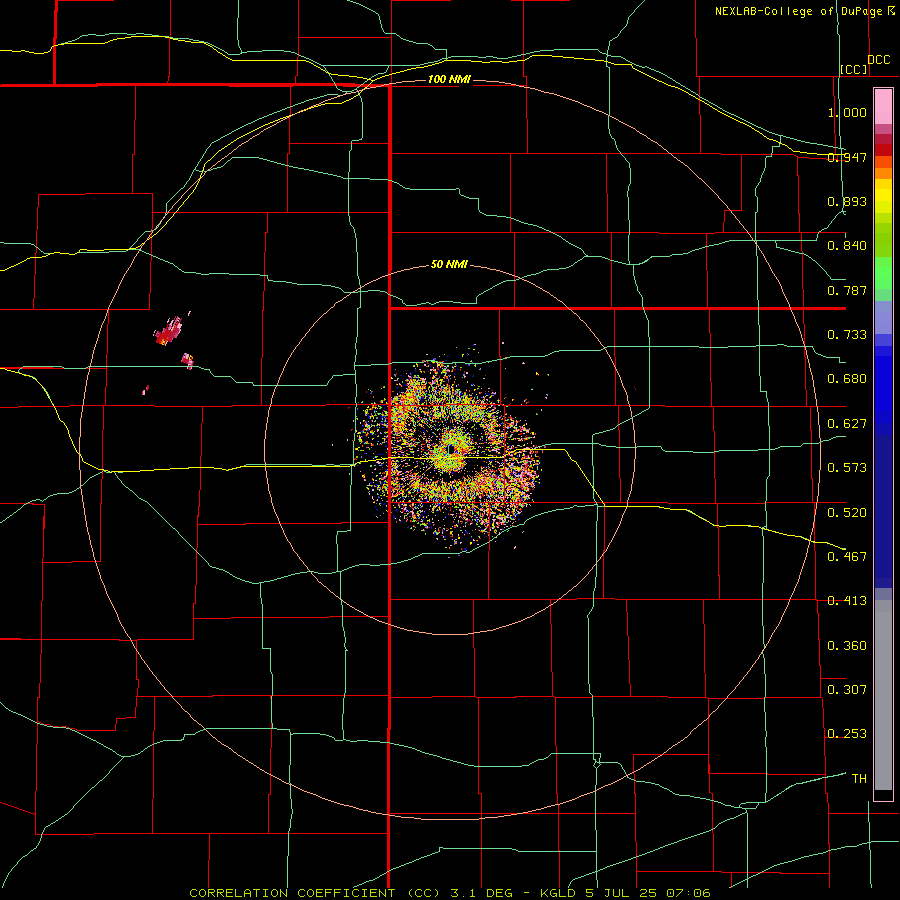Image resolution: width=900 pixels, height=900 pixels.
Task: Click the DCC label above the color bar
Action: [878, 60]
